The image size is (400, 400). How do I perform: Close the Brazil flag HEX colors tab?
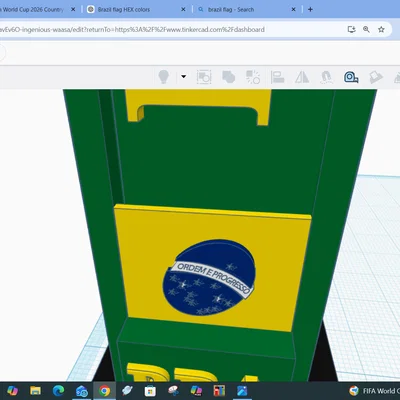tap(183, 10)
